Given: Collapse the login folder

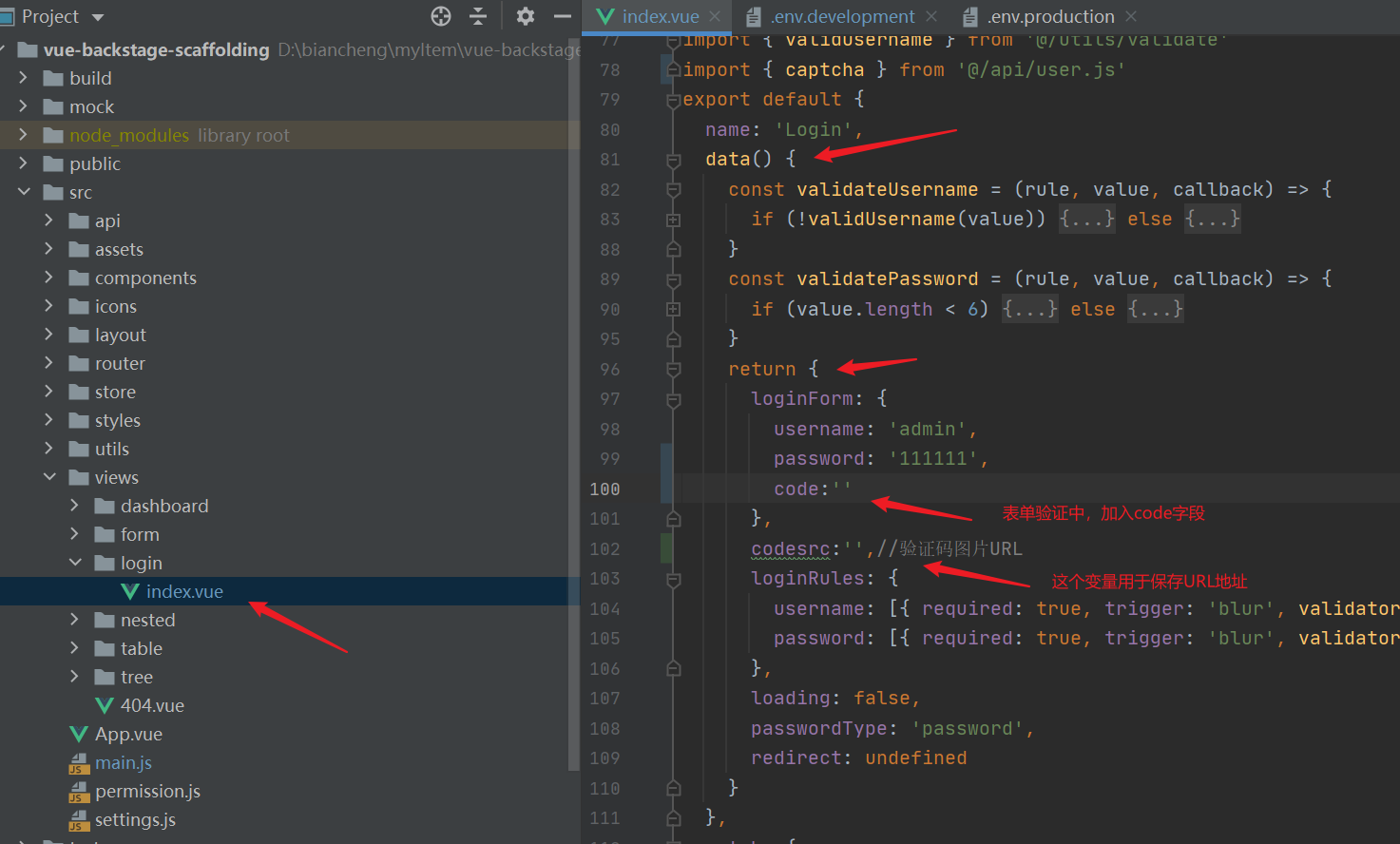Looking at the screenshot, I should click(75, 563).
